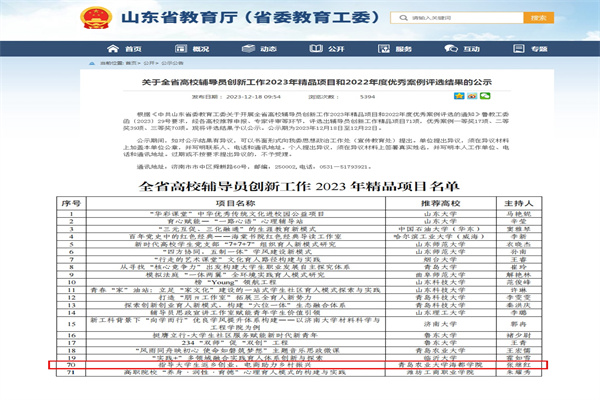The width and height of the screenshot is (600, 400).
Task: Click 哈尔滨工业大学（威海） in row 4
Action: (x=440, y=237)
